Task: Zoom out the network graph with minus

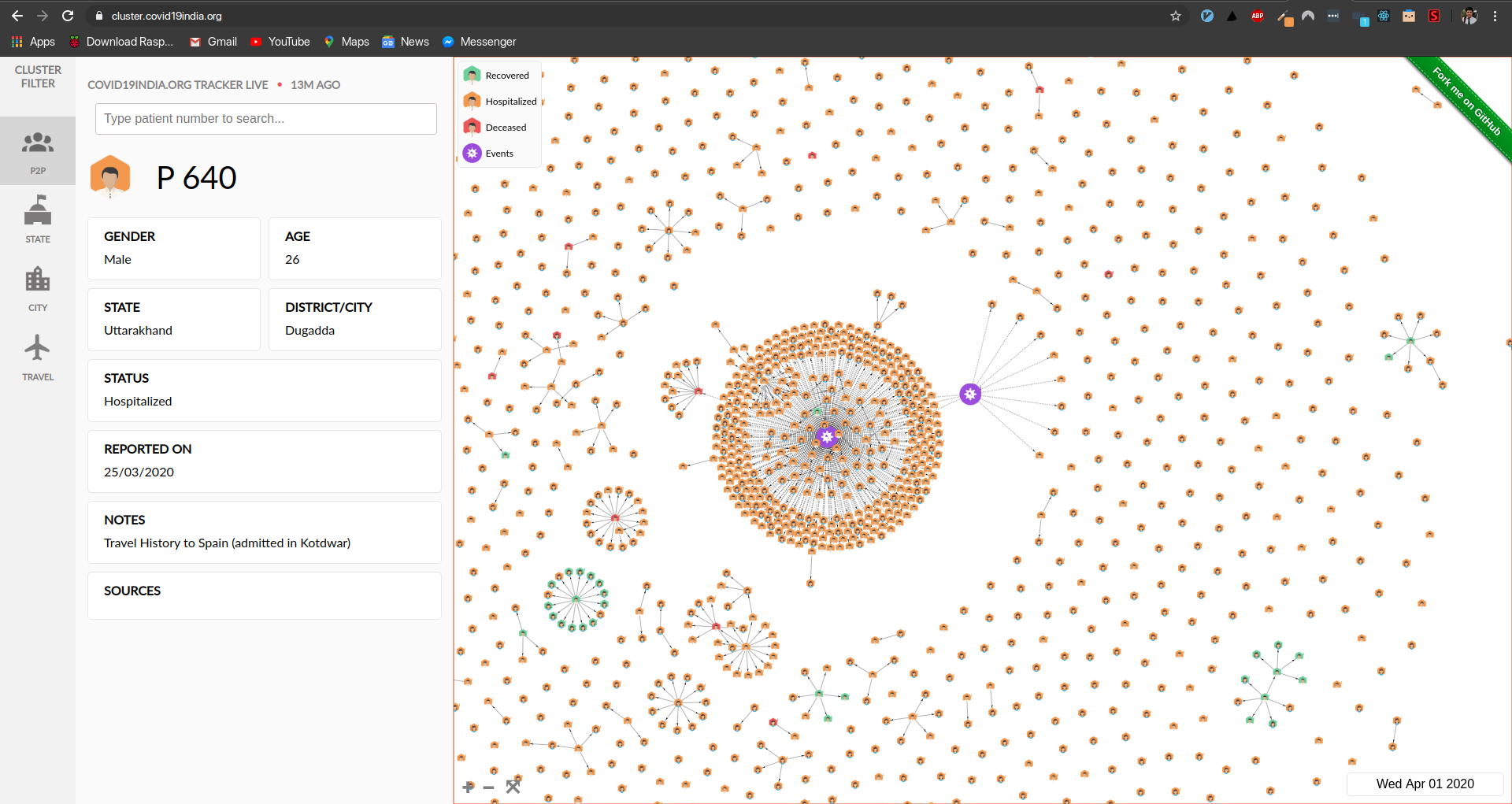Action: 488,787
